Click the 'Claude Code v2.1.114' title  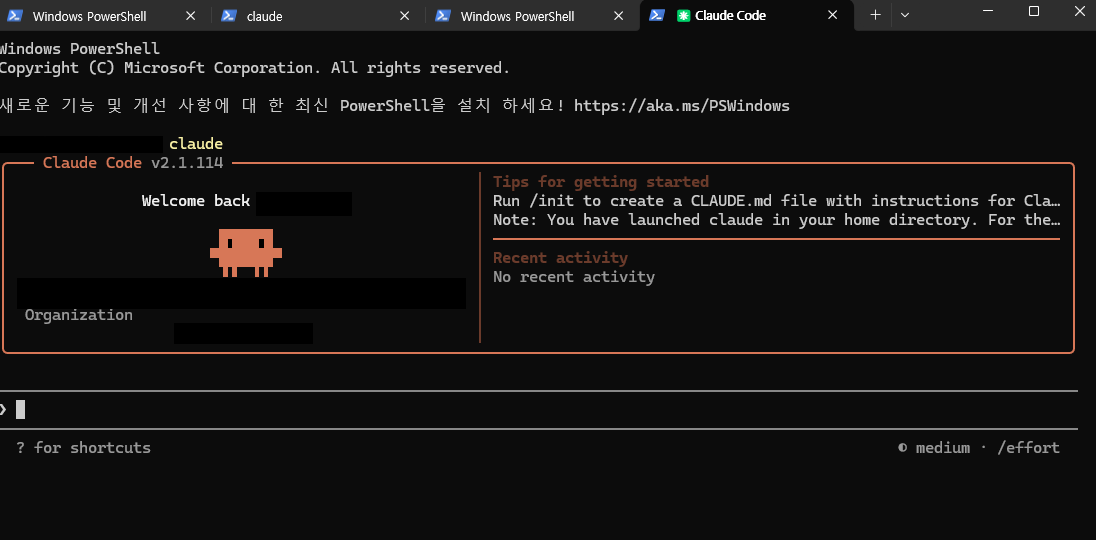tap(133, 163)
